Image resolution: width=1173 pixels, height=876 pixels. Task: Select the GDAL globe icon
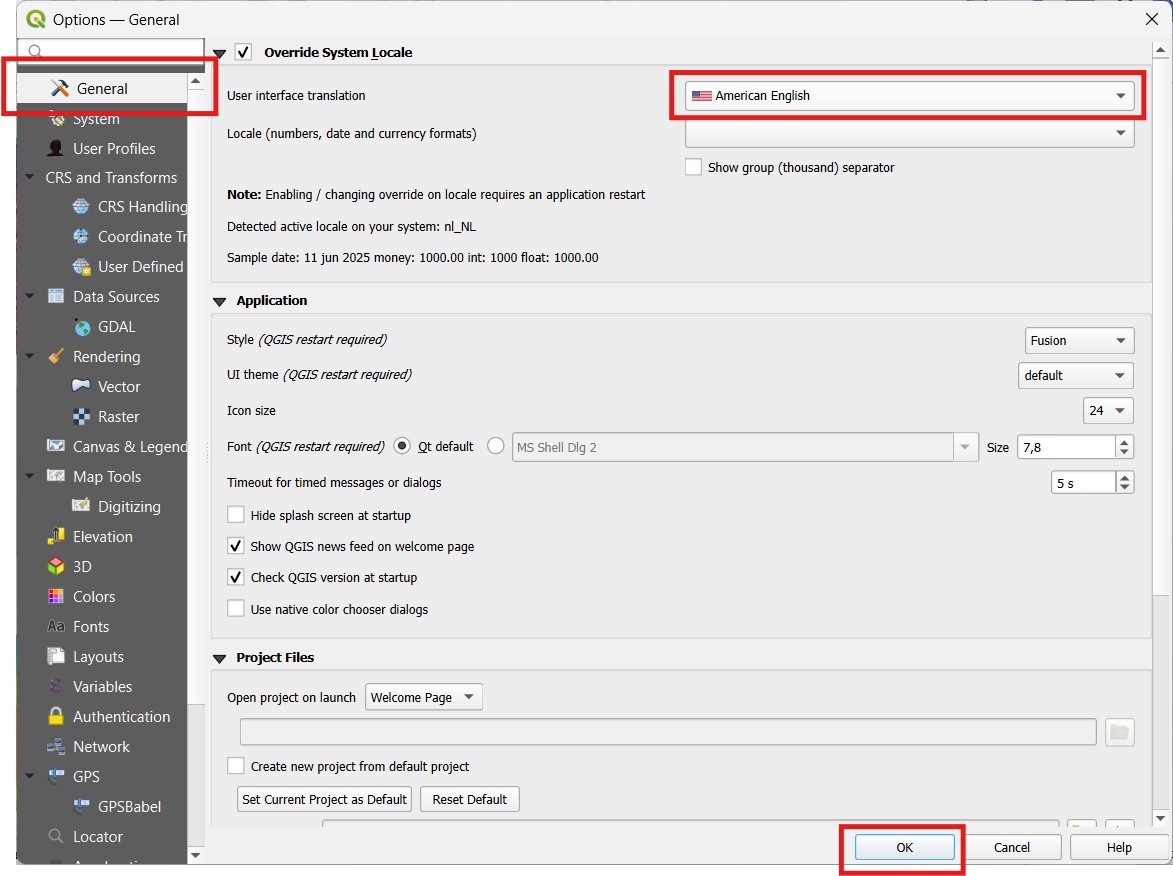point(82,327)
